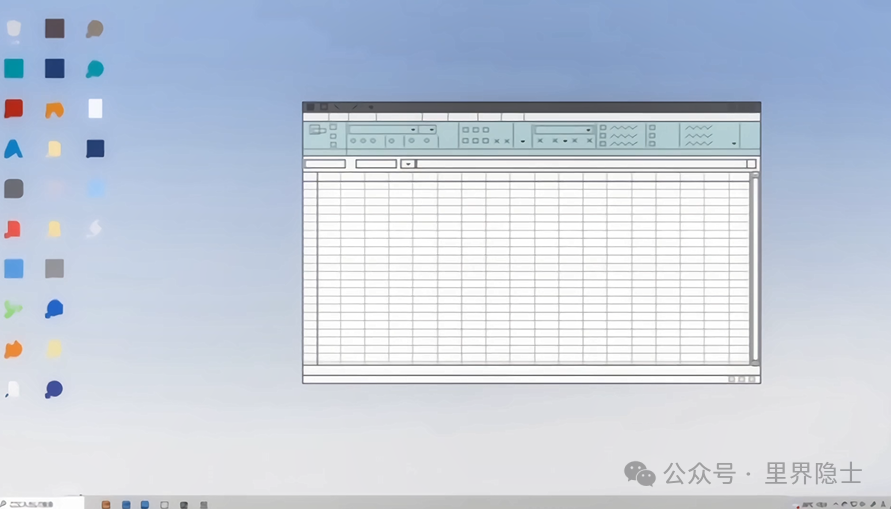Toggle the small box at formula bar's right end

(x=751, y=164)
